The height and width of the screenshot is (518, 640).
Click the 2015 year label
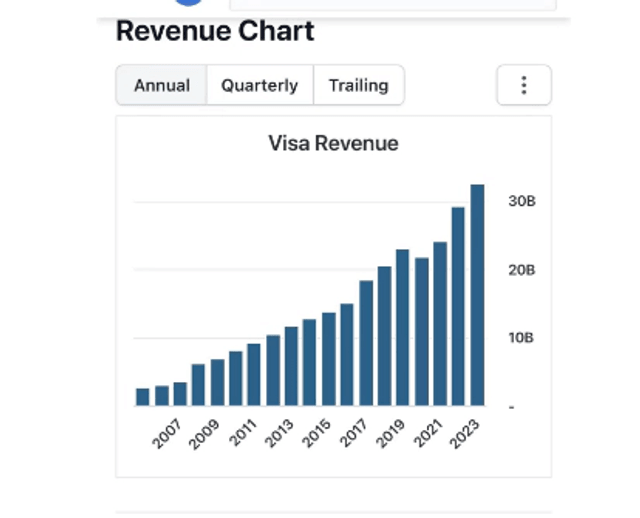click(316, 433)
